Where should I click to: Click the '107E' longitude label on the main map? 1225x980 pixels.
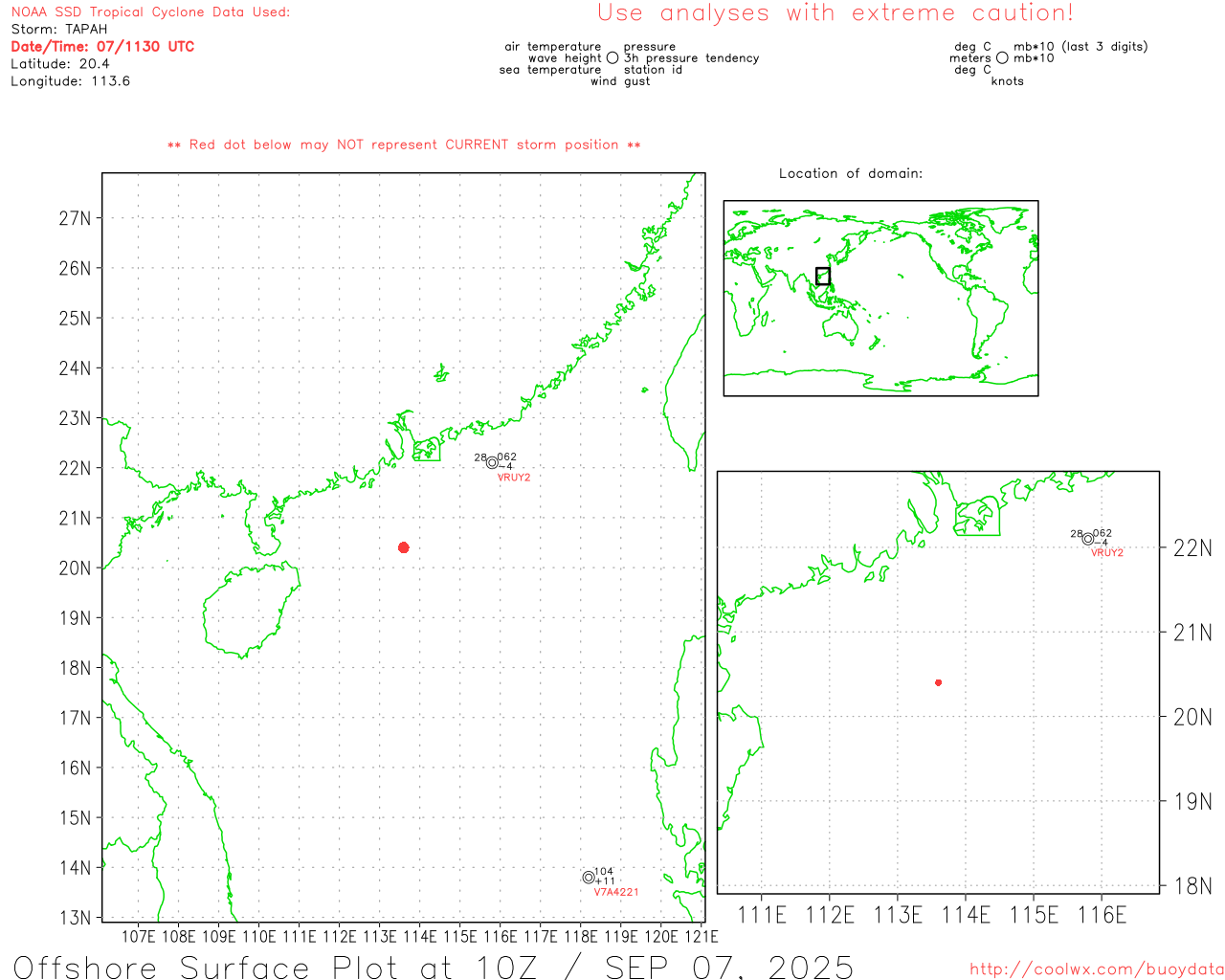click(x=139, y=937)
